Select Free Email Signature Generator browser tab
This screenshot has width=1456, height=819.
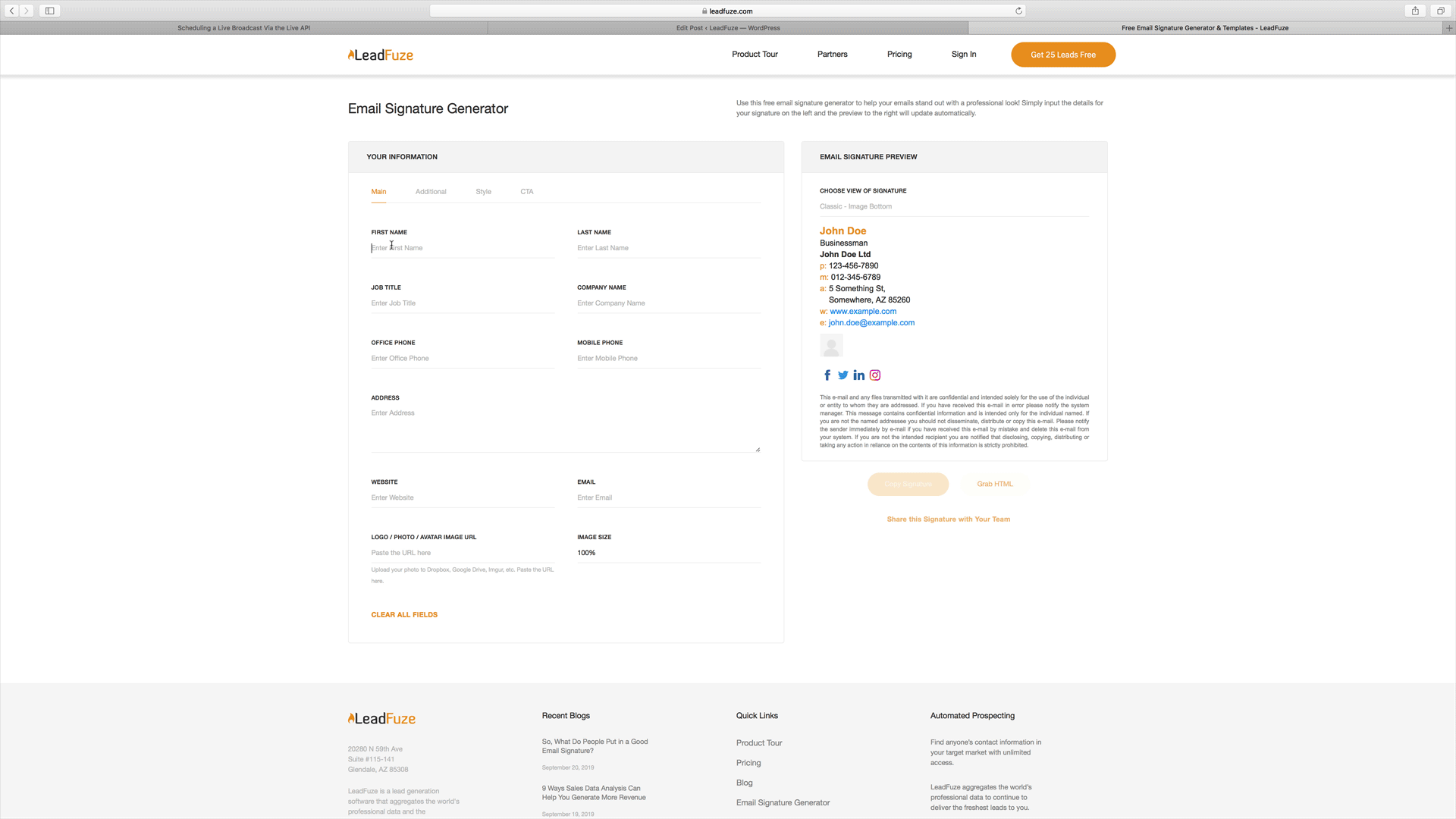click(x=1205, y=28)
